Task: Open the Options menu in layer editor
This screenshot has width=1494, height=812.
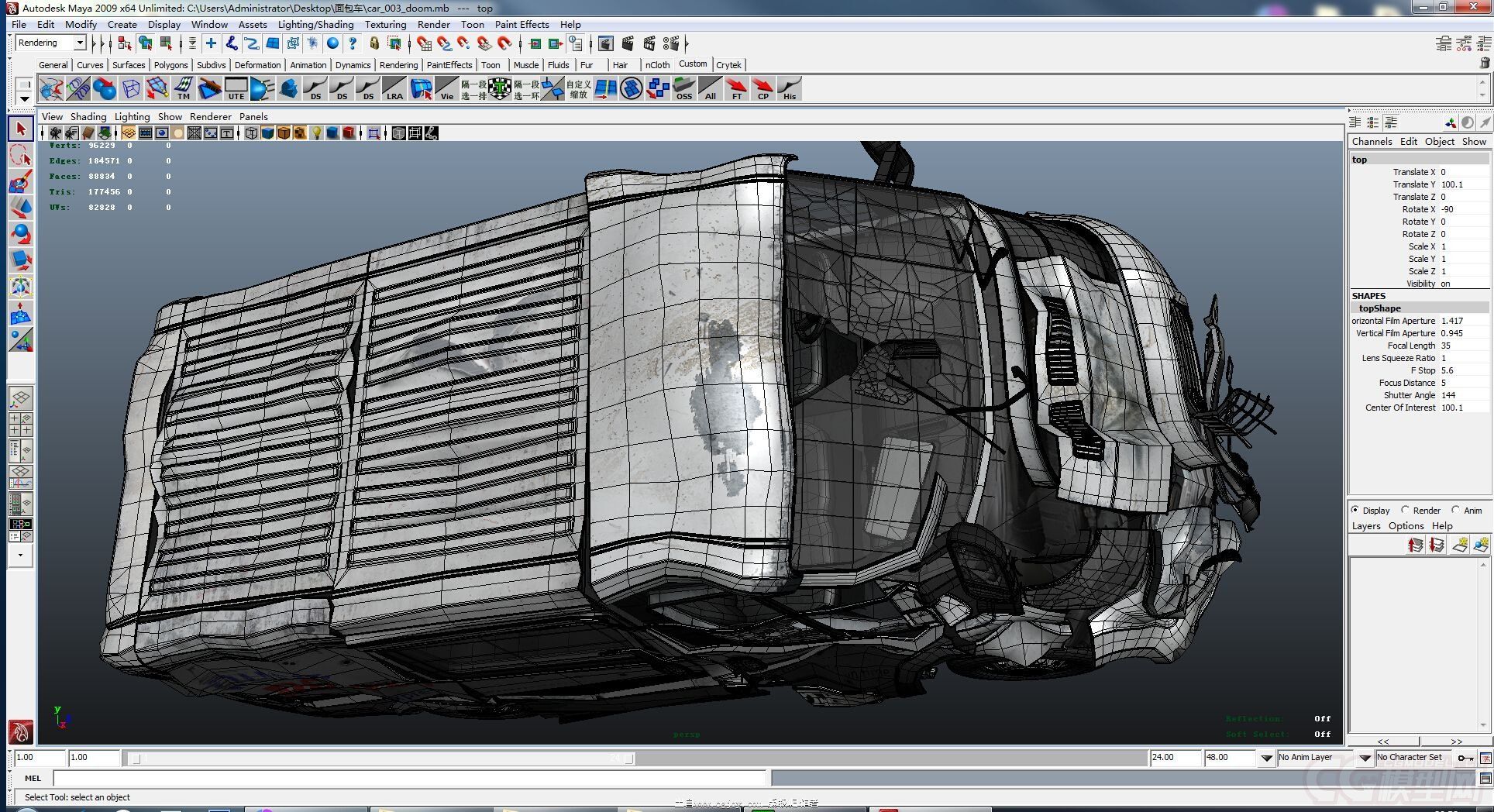Action: tap(1406, 526)
